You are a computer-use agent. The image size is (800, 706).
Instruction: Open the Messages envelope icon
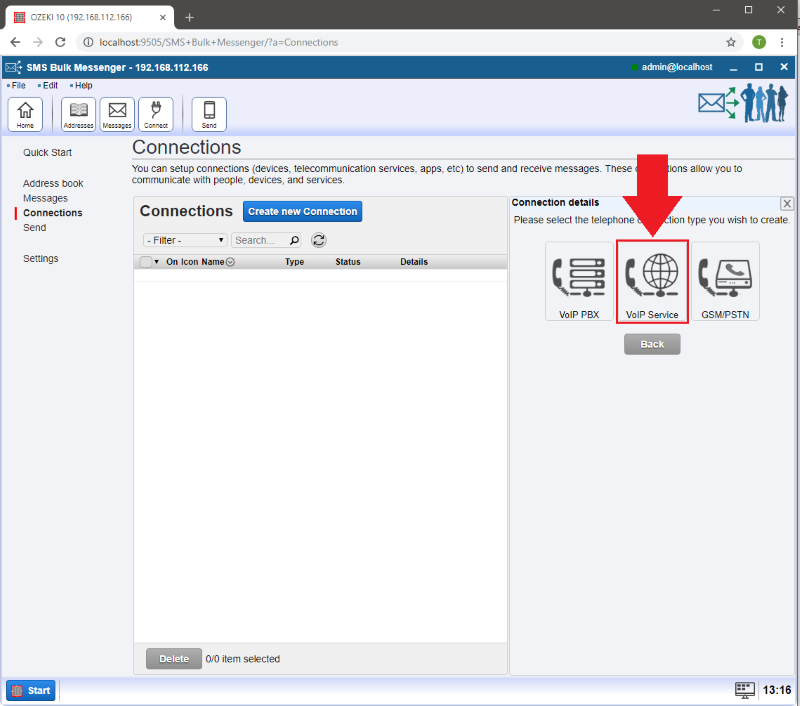click(117, 114)
